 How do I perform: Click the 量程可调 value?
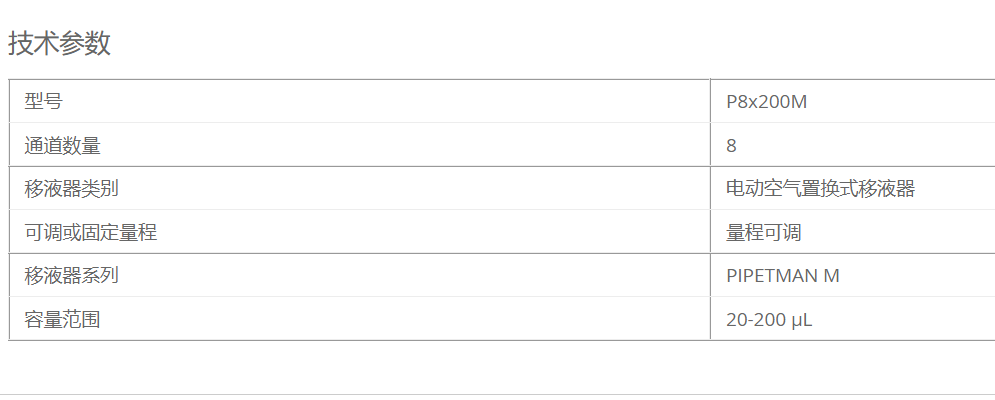point(763,232)
